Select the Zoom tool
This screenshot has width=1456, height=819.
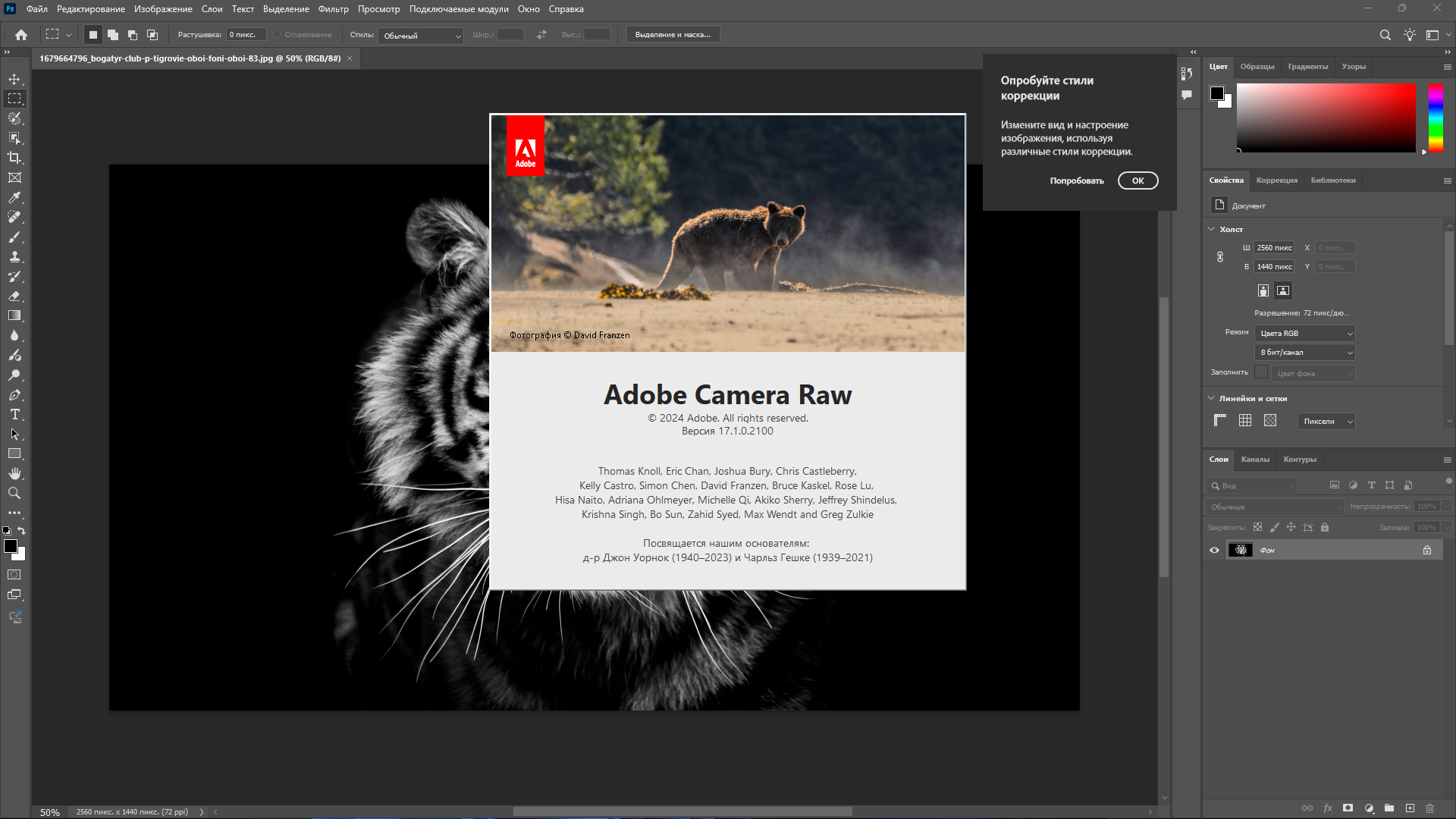pos(14,493)
